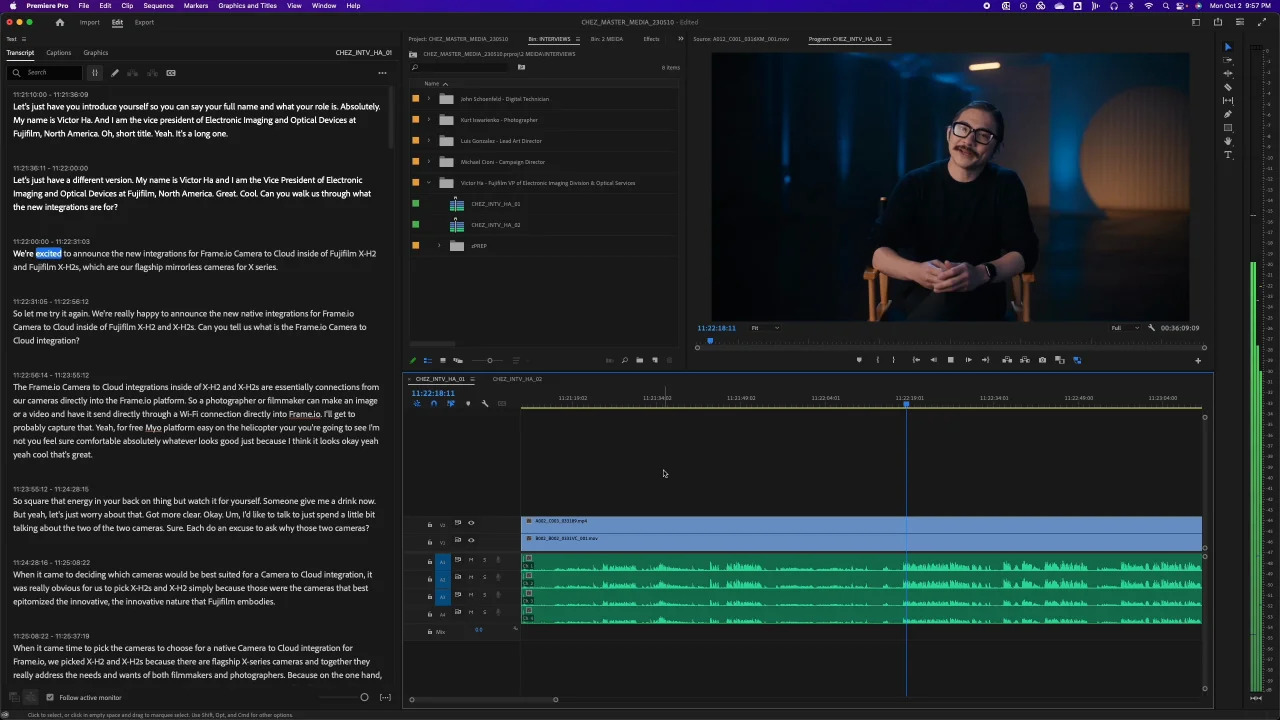Click the Program monitor scrubber playhead

[710, 342]
